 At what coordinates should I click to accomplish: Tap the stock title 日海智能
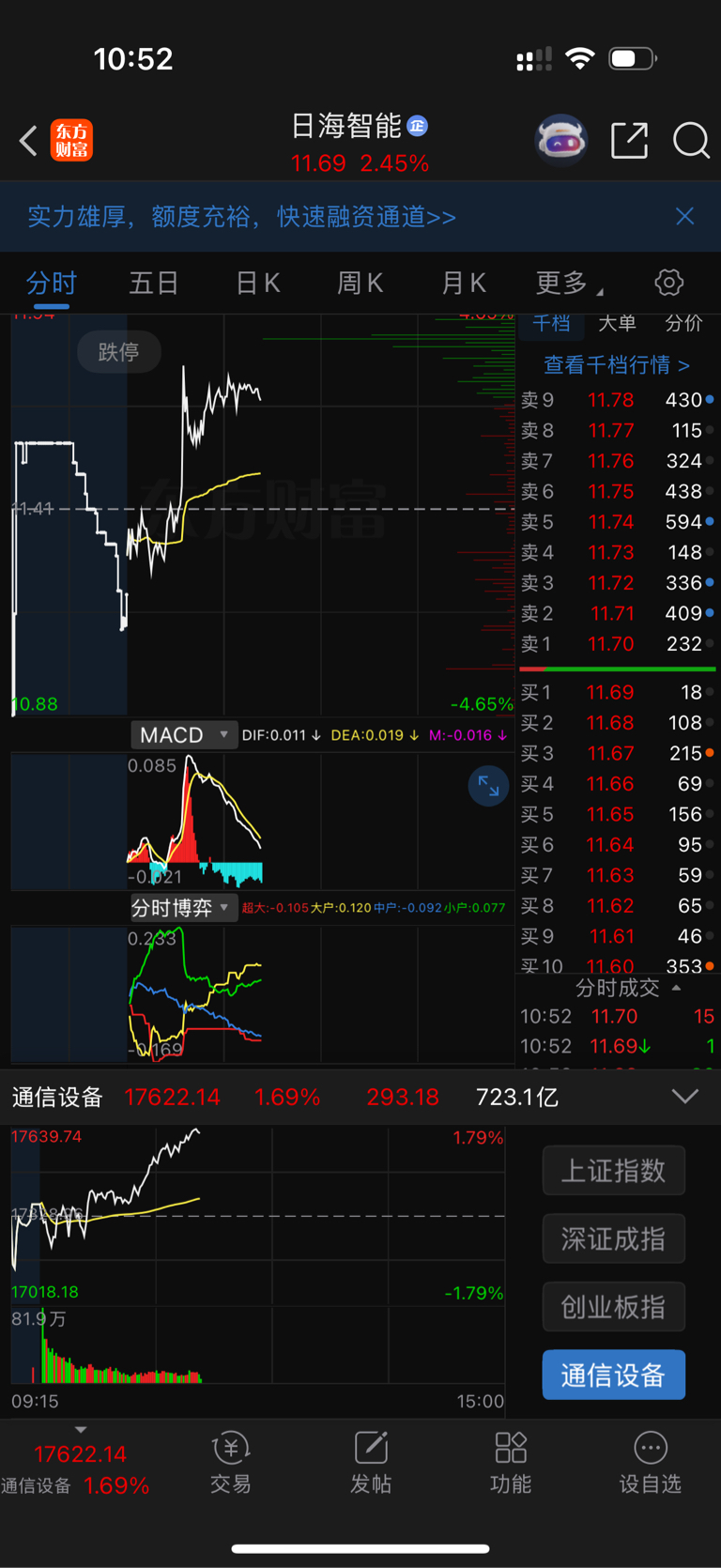pos(345,126)
